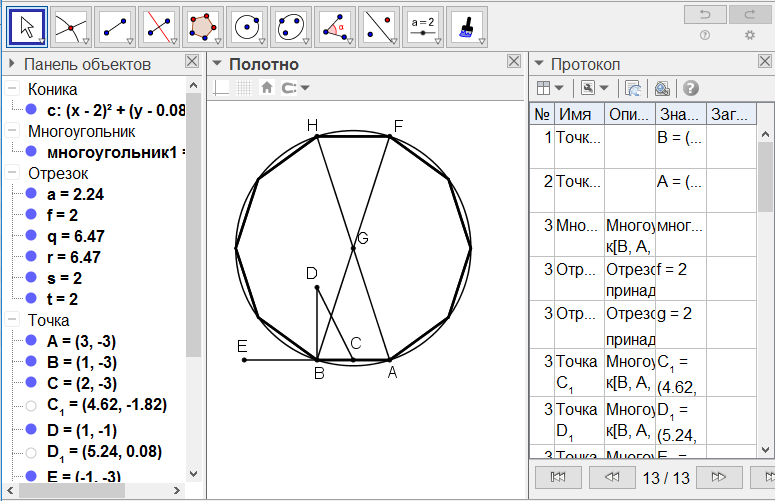Open the Протокол columns dropdown
Screen dimensions: 775x501
pyautogui.click(x=549, y=88)
